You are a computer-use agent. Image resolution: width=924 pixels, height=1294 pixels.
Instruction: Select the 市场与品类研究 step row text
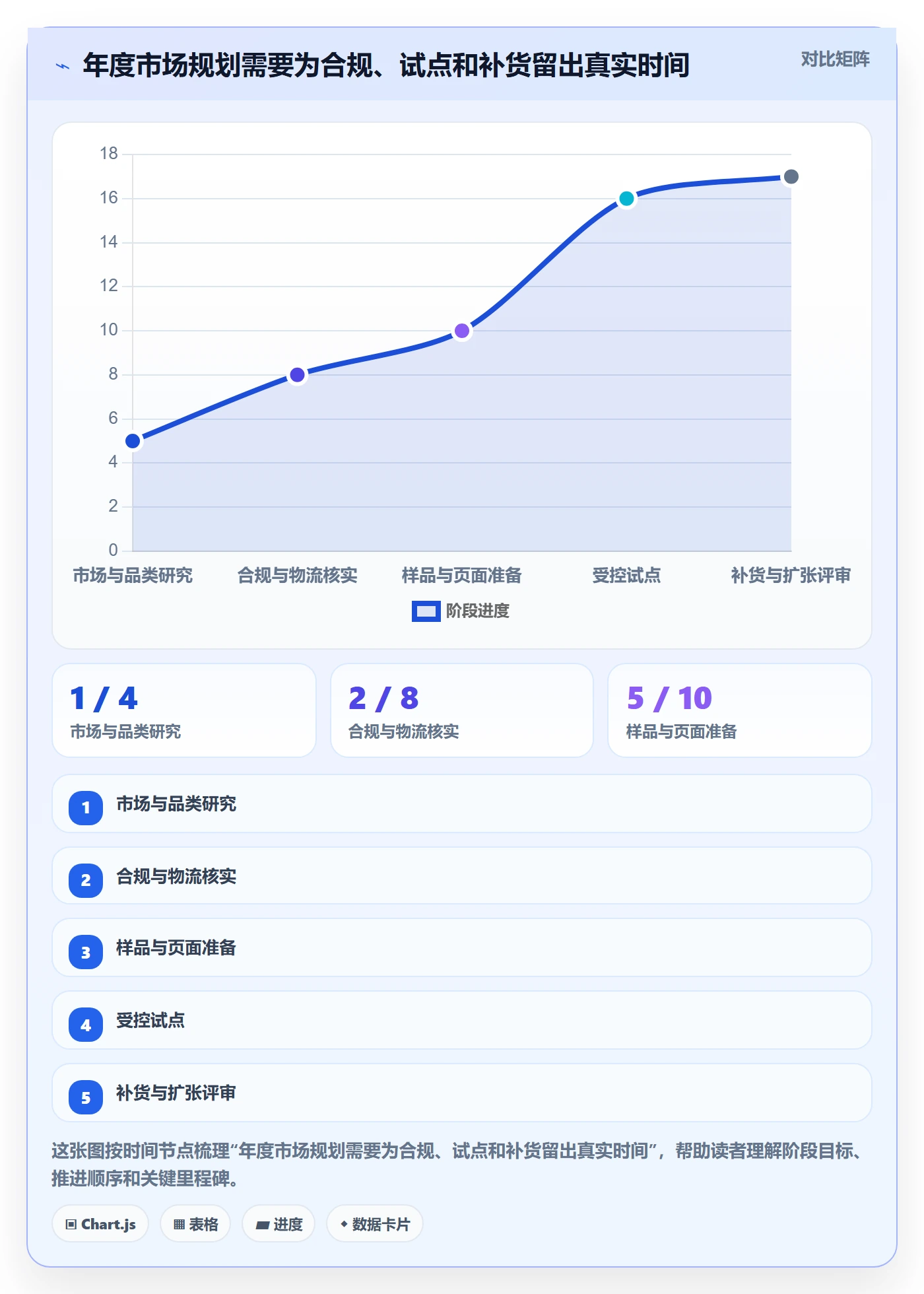(x=176, y=804)
